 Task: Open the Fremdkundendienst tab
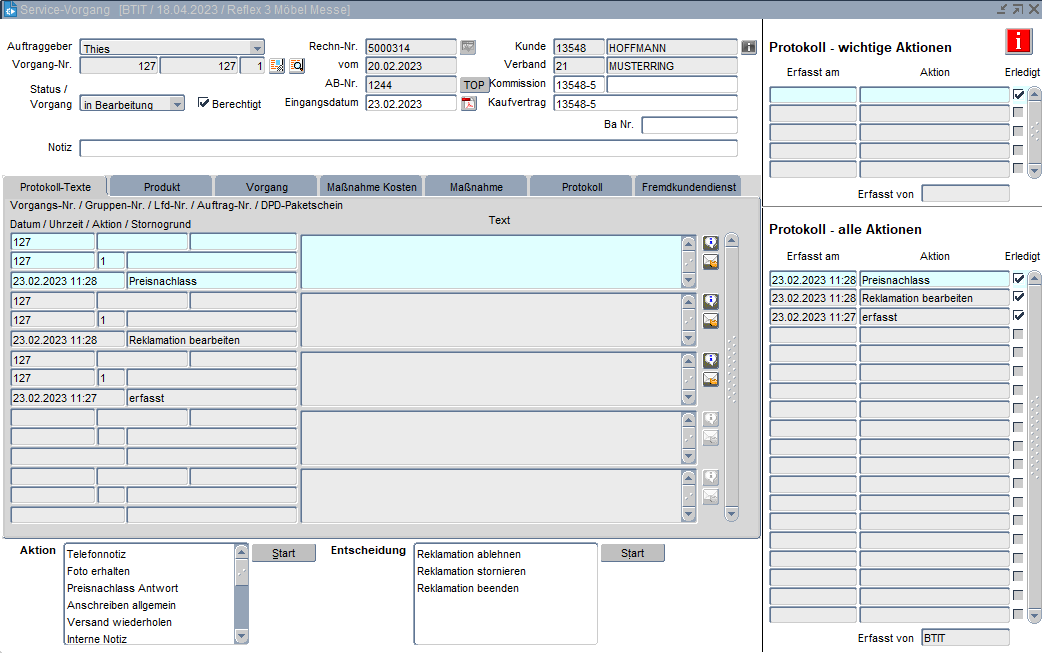coord(688,187)
